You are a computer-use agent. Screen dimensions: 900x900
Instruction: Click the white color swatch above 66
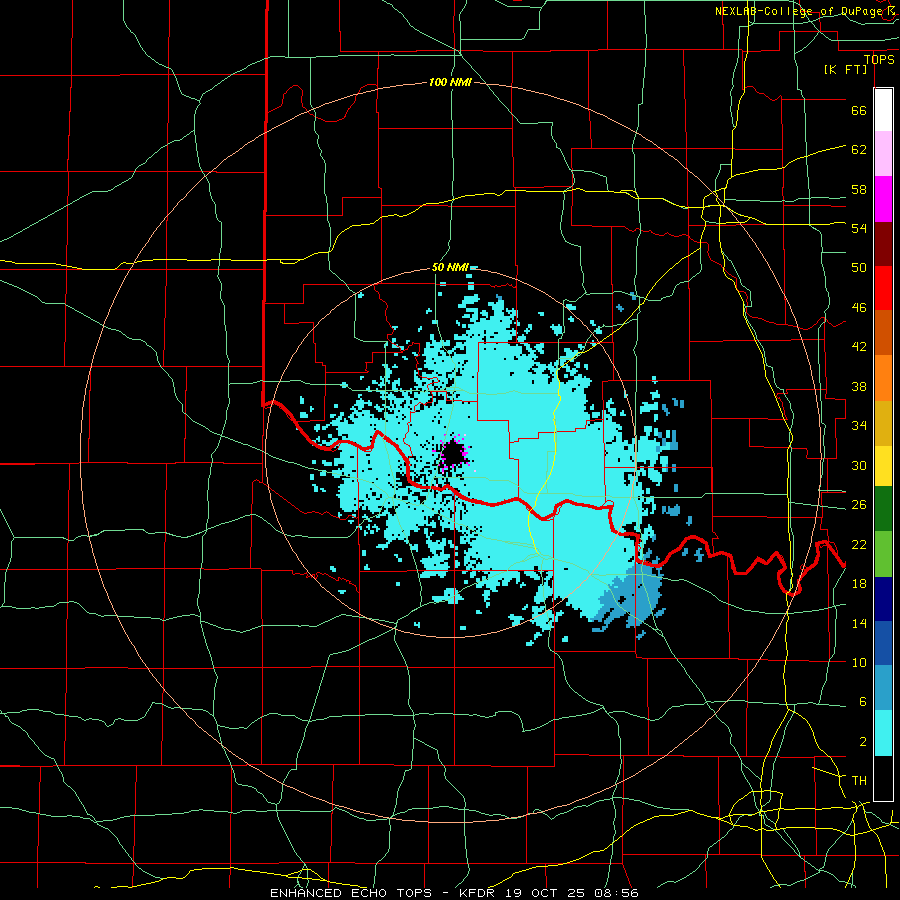[883, 110]
